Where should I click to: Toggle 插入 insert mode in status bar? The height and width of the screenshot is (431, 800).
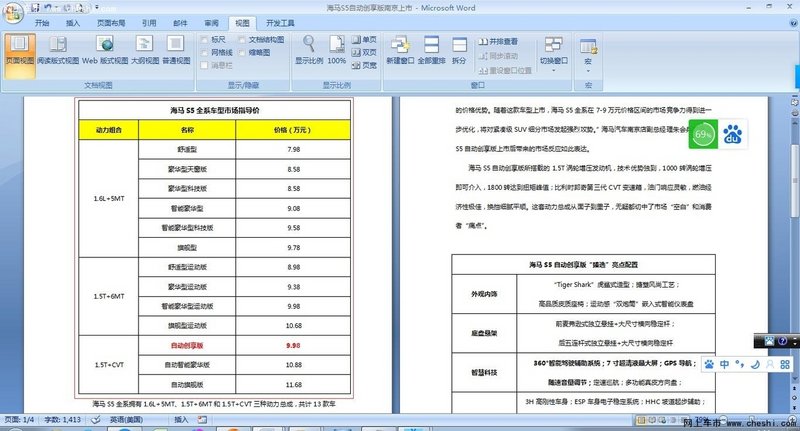(x=181, y=420)
